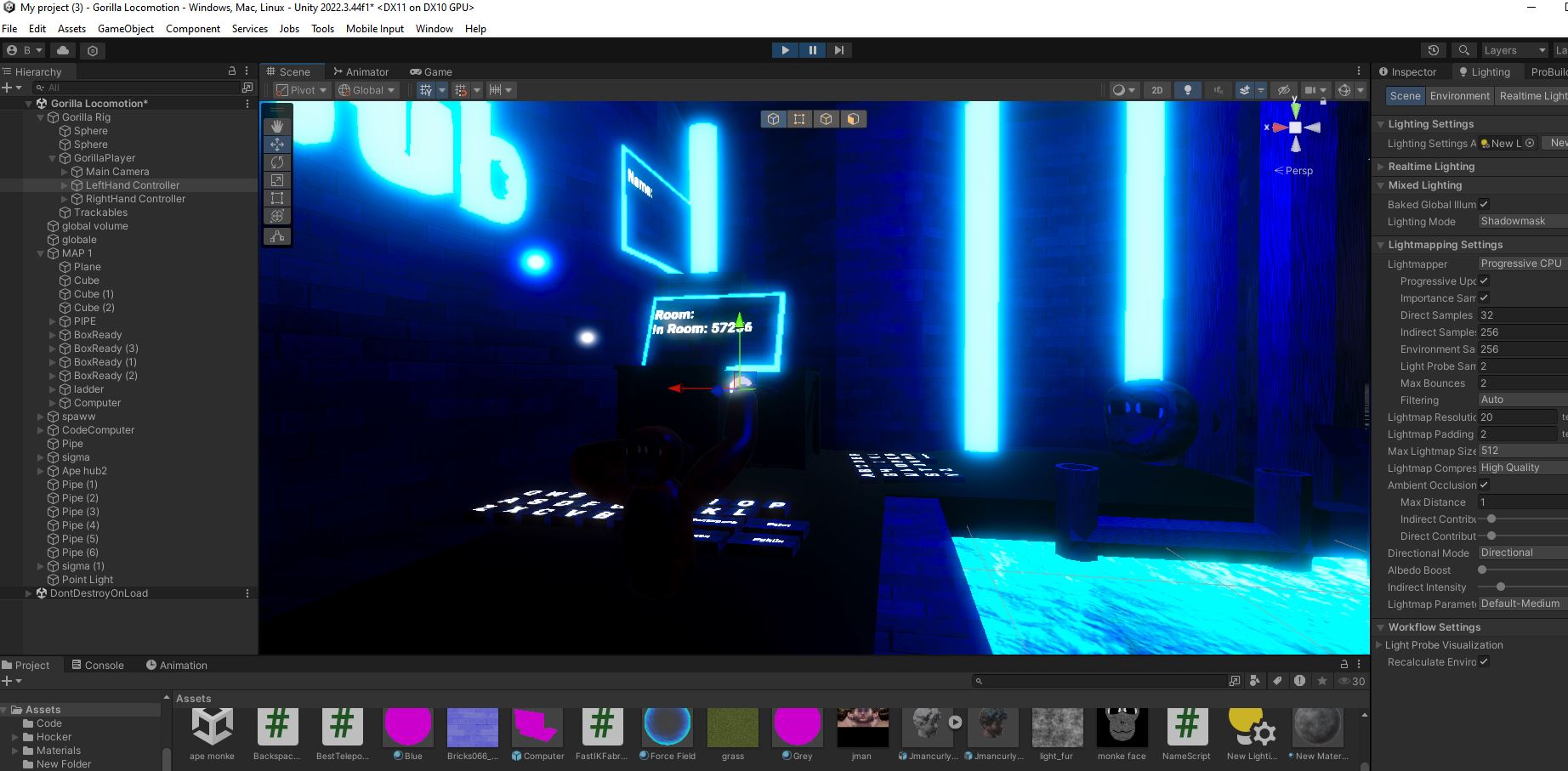Open the Pivot handle position dropdown
Image resolution: width=1568 pixels, height=771 pixels.
[302, 90]
